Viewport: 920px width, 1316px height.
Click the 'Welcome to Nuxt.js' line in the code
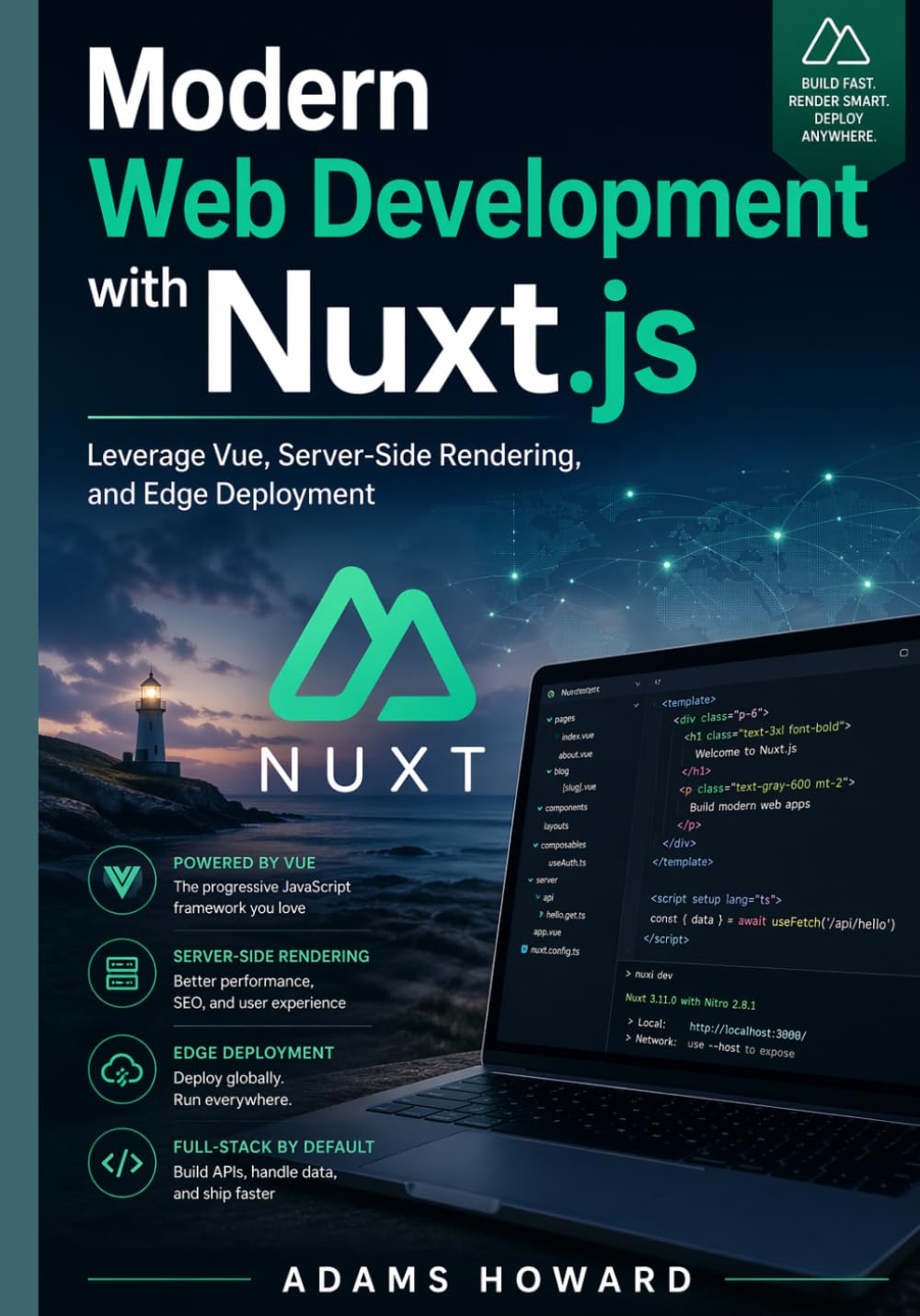pos(746,751)
